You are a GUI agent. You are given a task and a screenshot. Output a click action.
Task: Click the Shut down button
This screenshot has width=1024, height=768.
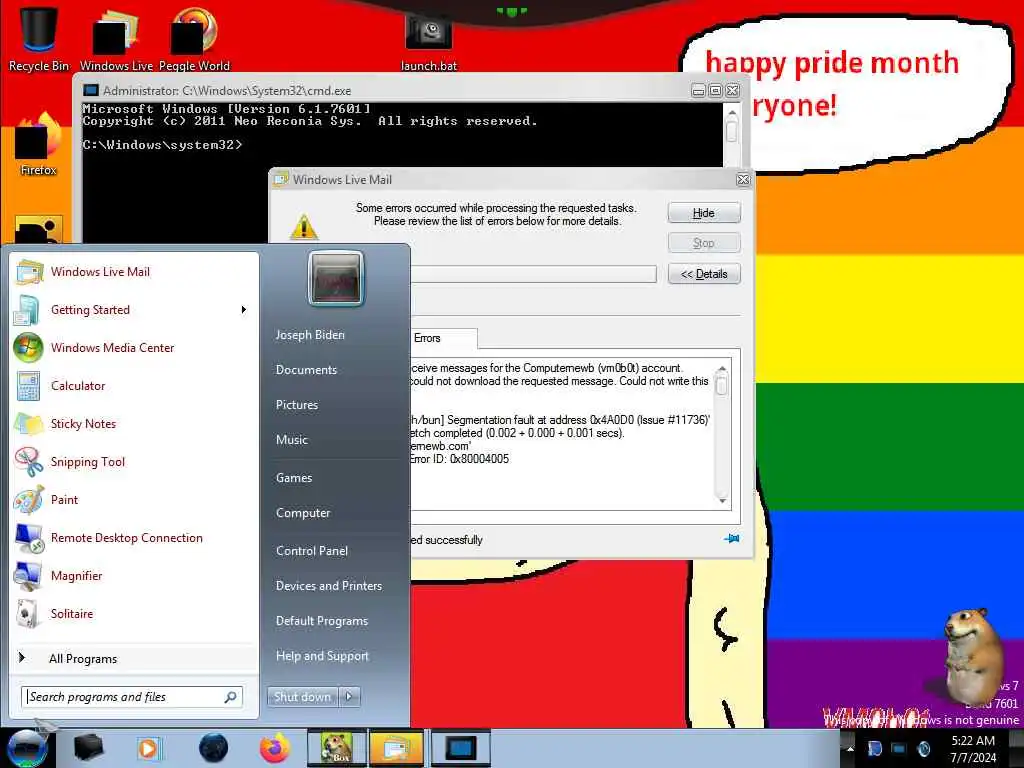302,697
